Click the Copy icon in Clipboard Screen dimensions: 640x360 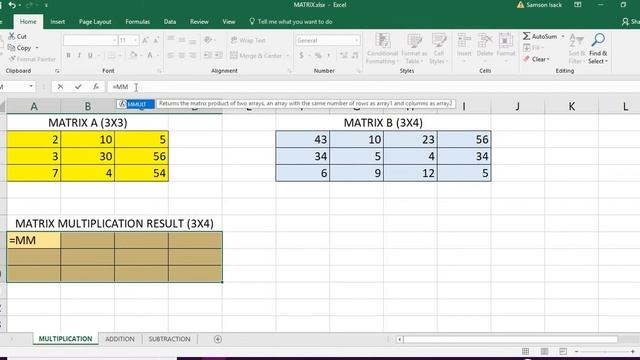(x=11, y=48)
